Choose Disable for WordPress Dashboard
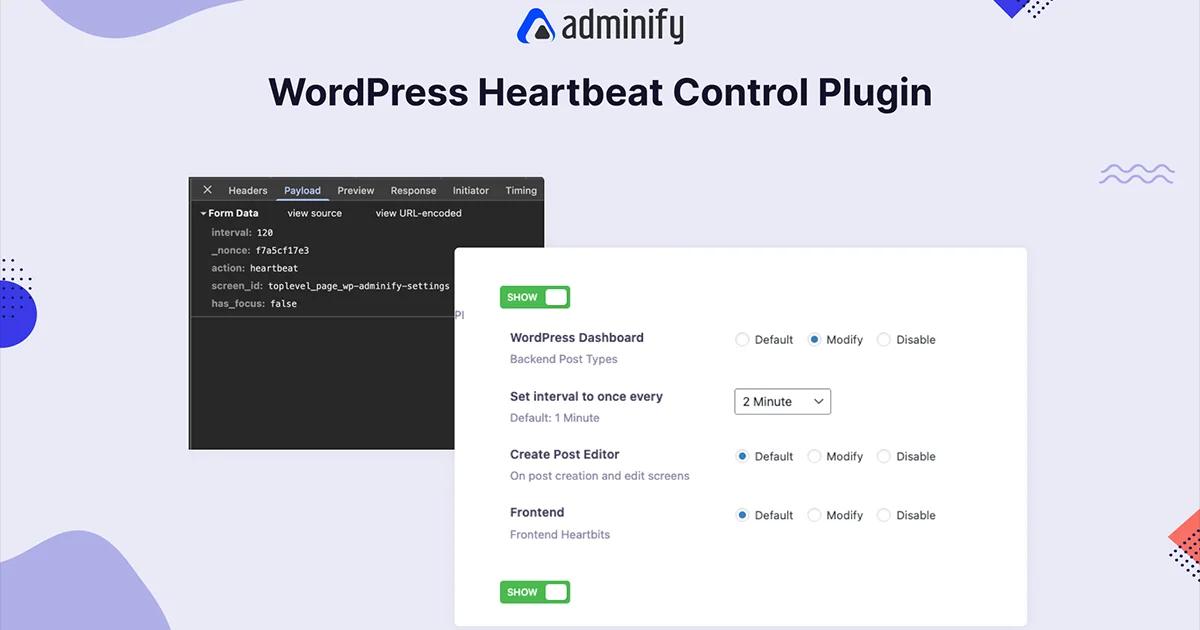The height and width of the screenshot is (630, 1200). pyautogui.click(x=884, y=340)
